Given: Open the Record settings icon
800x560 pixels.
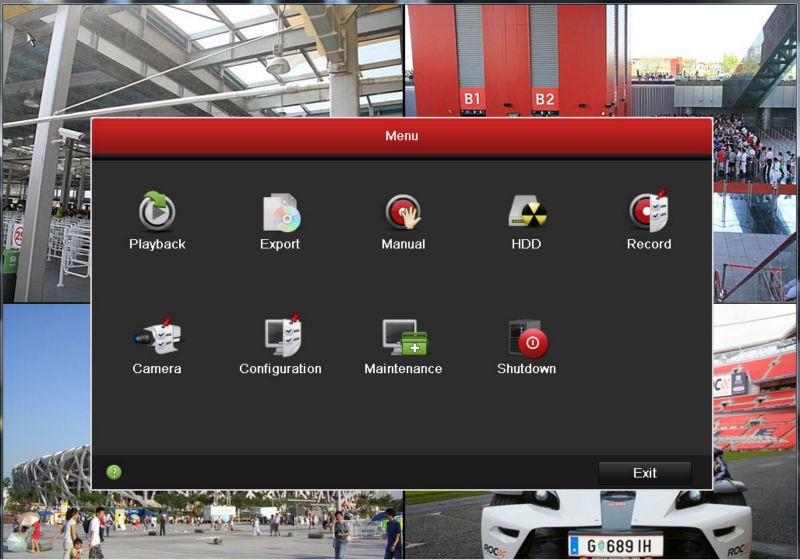Looking at the screenshot, I should (648, 210).
